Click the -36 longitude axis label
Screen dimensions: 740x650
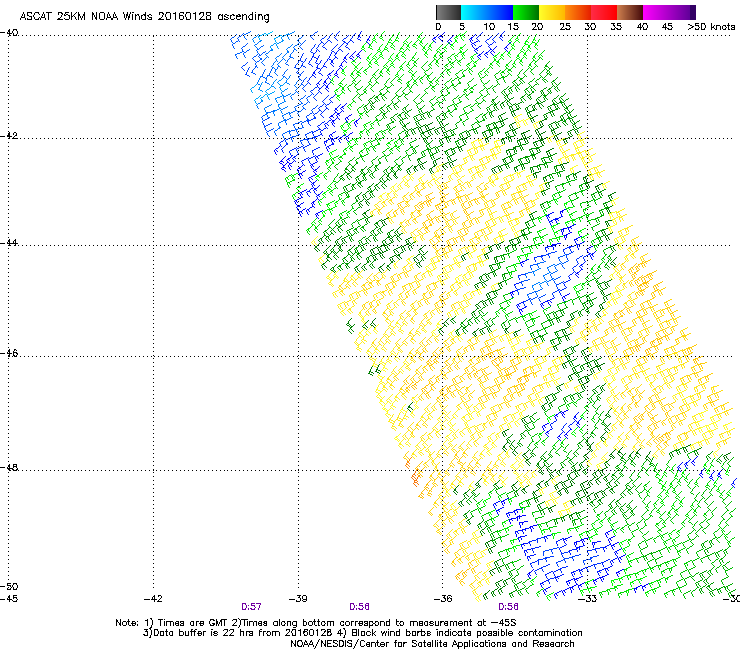click(443, 599)
